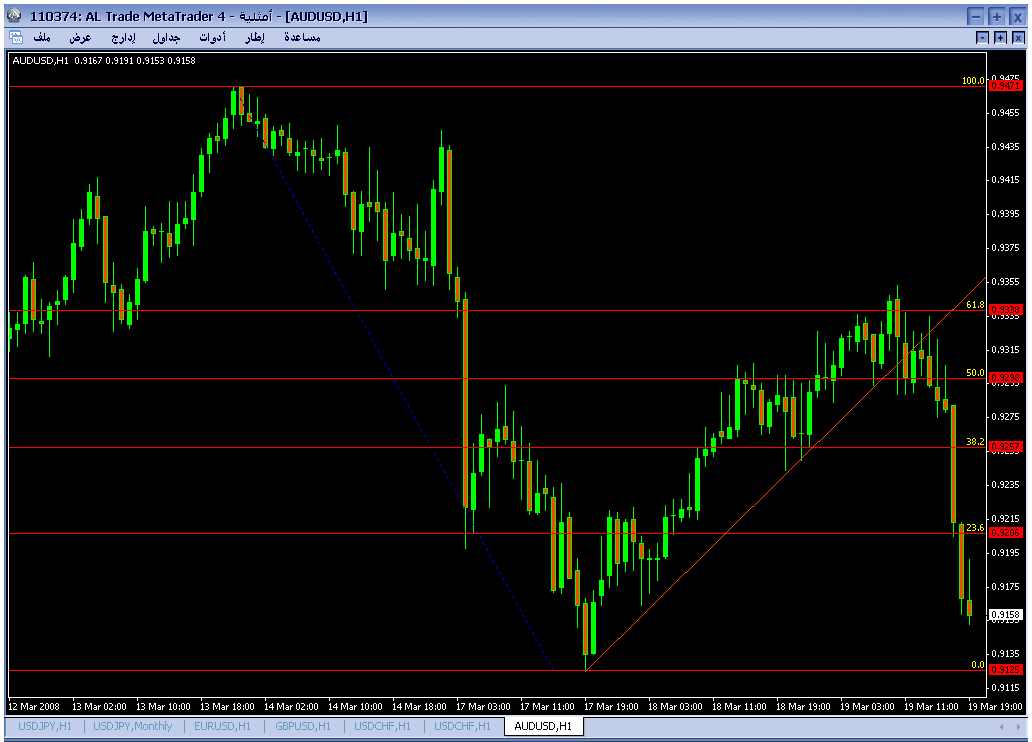This screenshot has width=1032, height=742.
Task: Click the 17 Mar 03:00 time label
Action: 483,706
